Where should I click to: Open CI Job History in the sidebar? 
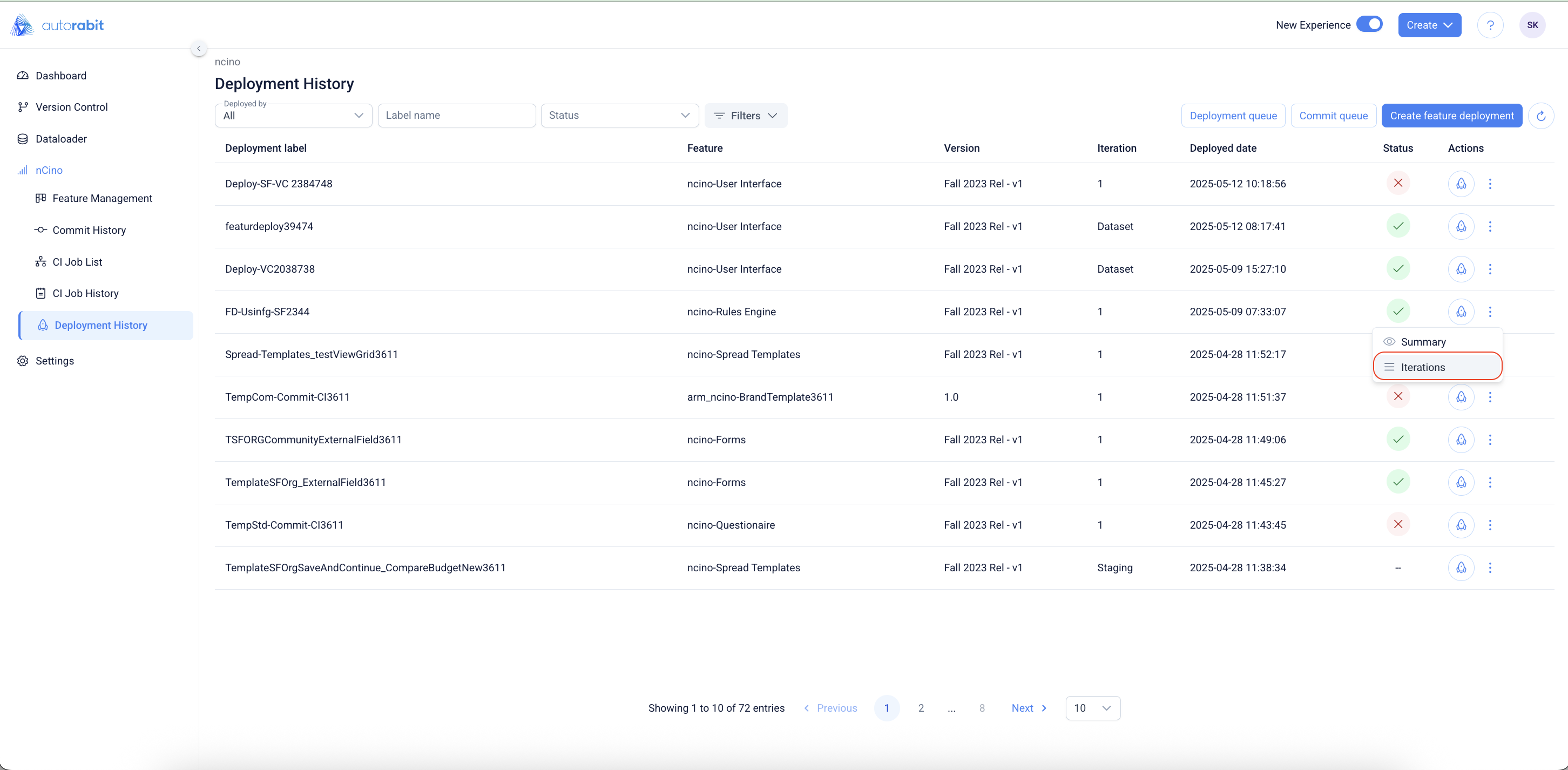pos(85,293)
